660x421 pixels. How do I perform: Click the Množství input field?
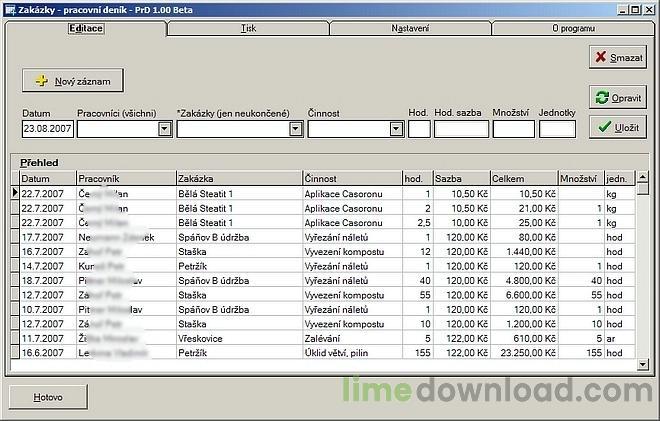513,129
